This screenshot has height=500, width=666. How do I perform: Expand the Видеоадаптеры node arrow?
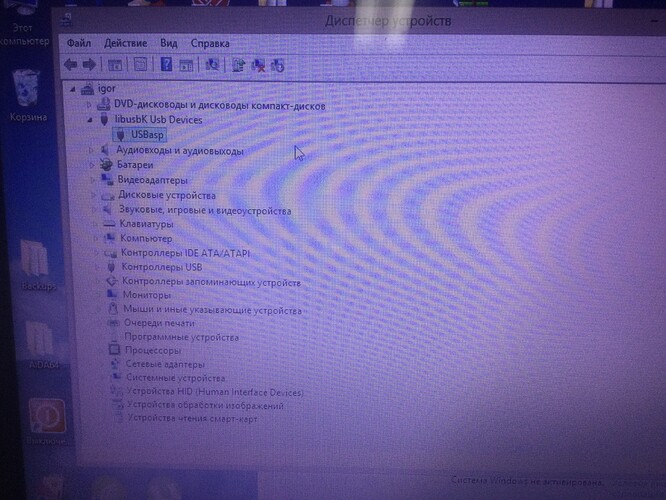(x=92, y=180)
